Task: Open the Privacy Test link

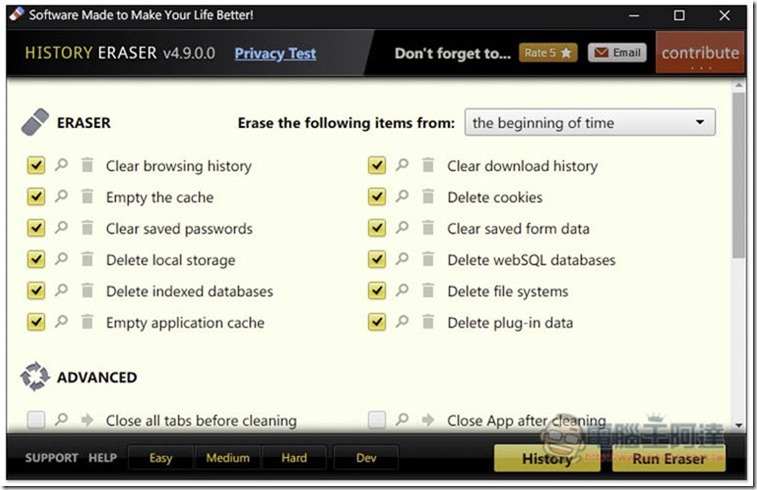Action: [x=275, y=53]
